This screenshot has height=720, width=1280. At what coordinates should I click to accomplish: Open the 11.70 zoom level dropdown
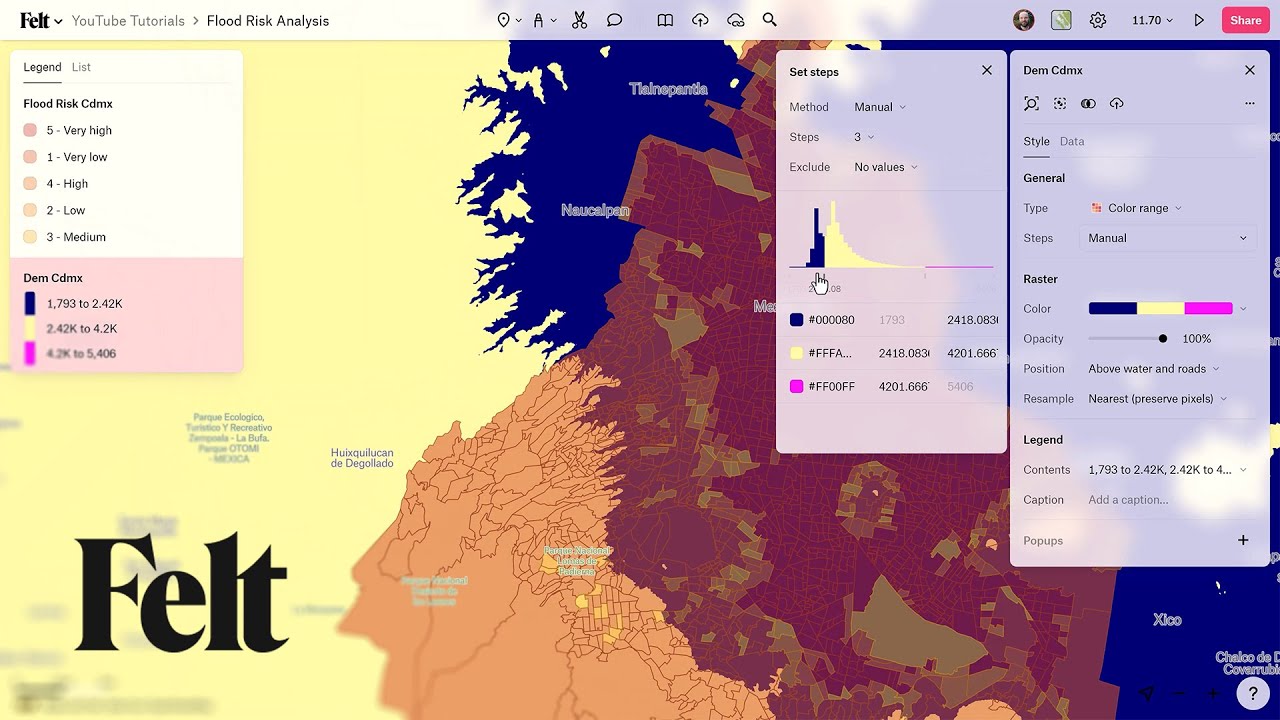pos(1151,20)
